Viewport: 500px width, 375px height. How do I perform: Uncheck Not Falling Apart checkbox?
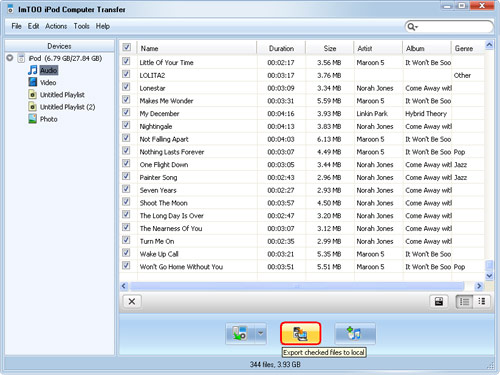coord(126,138)
